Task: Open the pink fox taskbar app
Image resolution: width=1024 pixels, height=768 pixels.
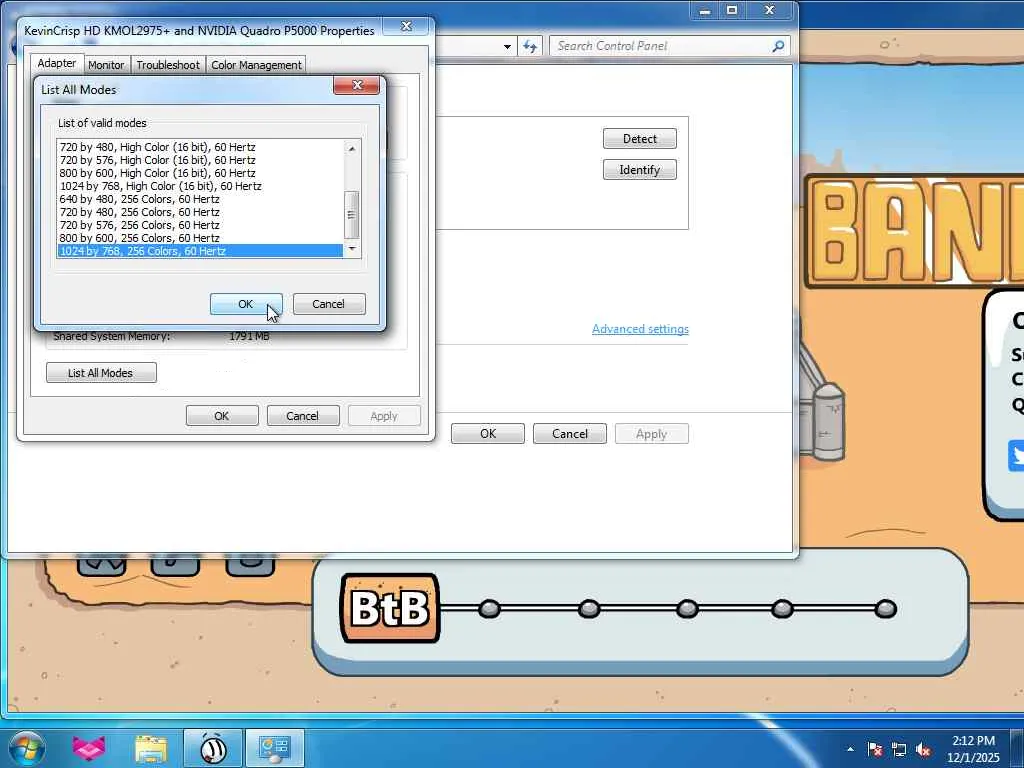Action: point(89,748)
